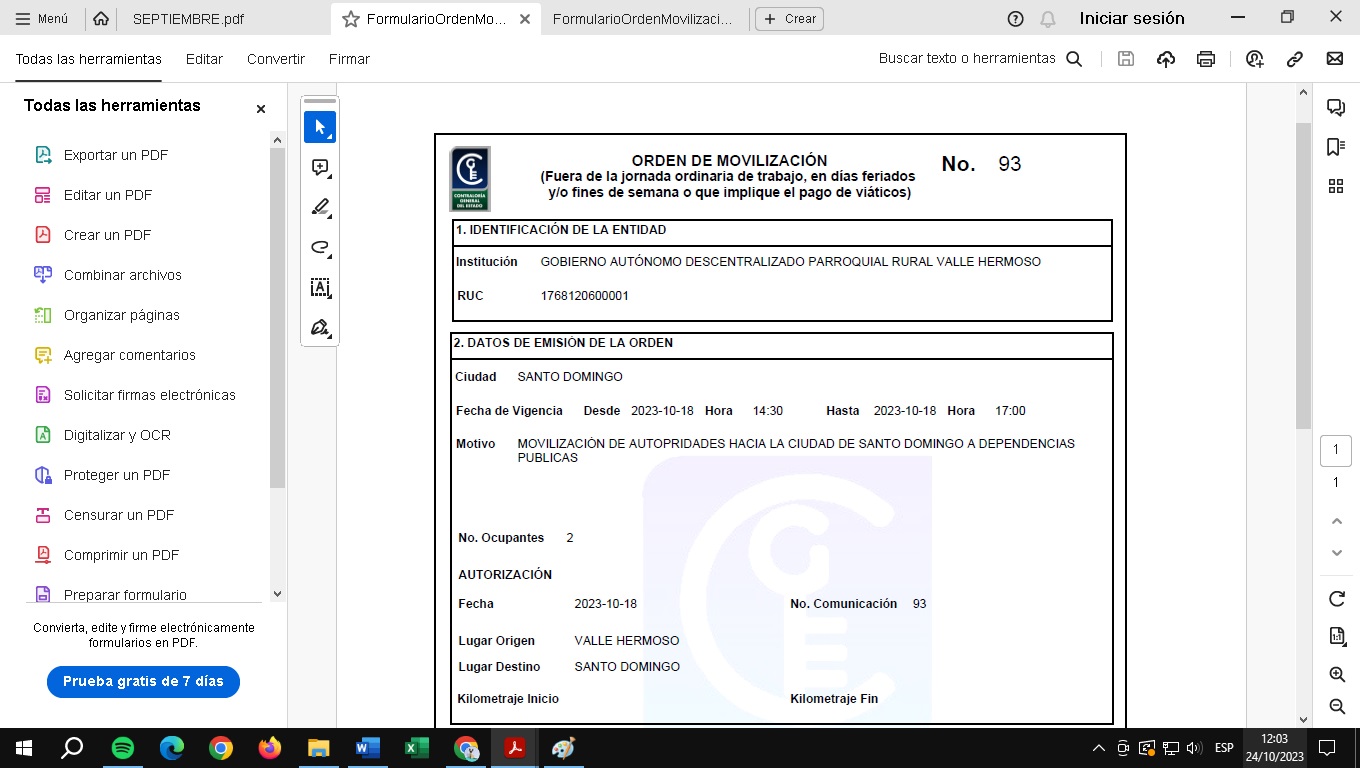Screen dimensions: 1360x768
Task: Open the fill and sign pen tool
Action: [x=320, y=328]
